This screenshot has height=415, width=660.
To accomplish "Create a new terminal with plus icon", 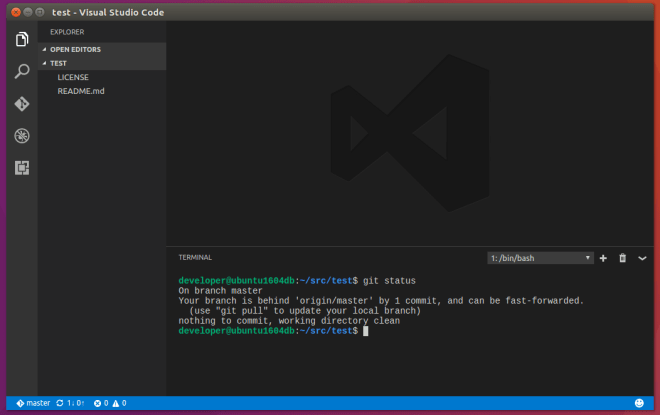I will [603, 258].
